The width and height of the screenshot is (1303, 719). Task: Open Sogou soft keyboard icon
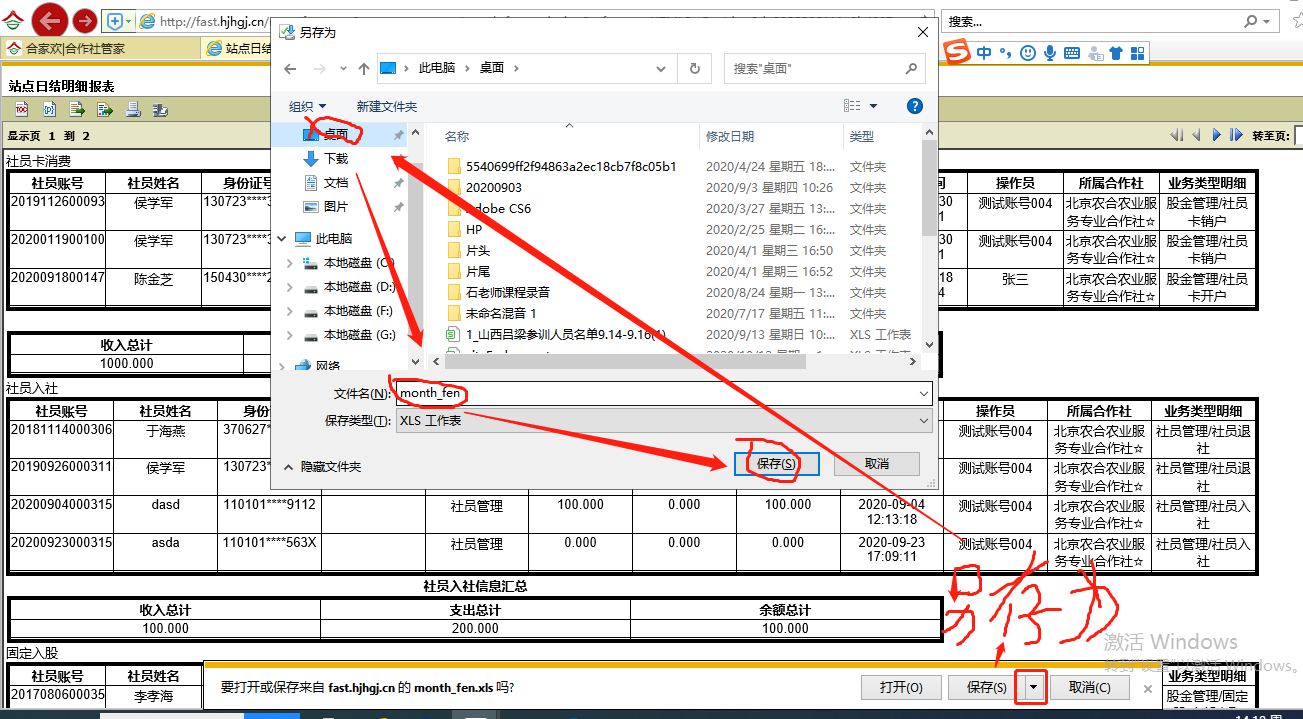[1072, 52]
